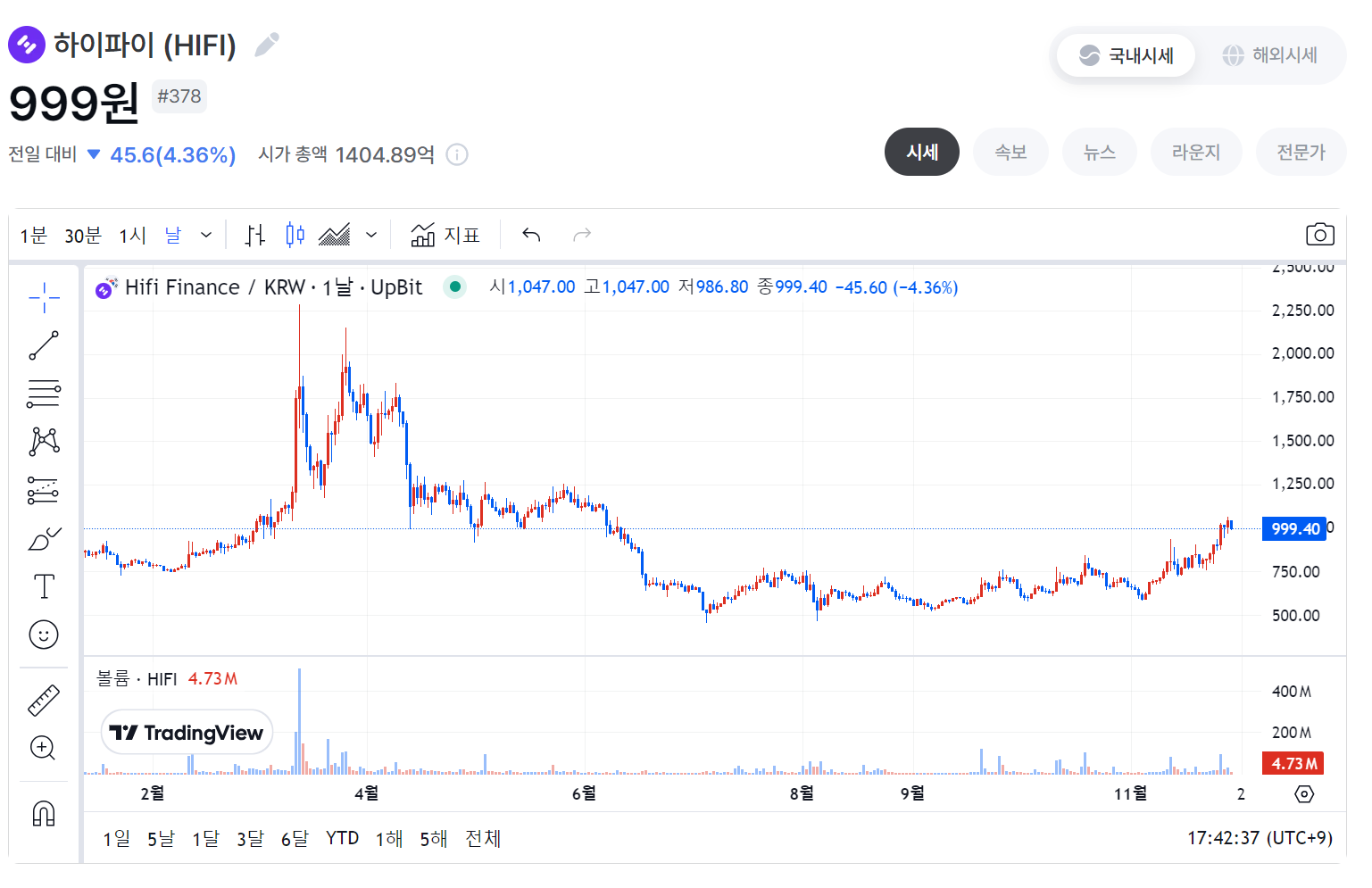Set chart range to 6달
Viewport: 1372px width, 888px height.
pyautogui.click(x=295, y=838)
